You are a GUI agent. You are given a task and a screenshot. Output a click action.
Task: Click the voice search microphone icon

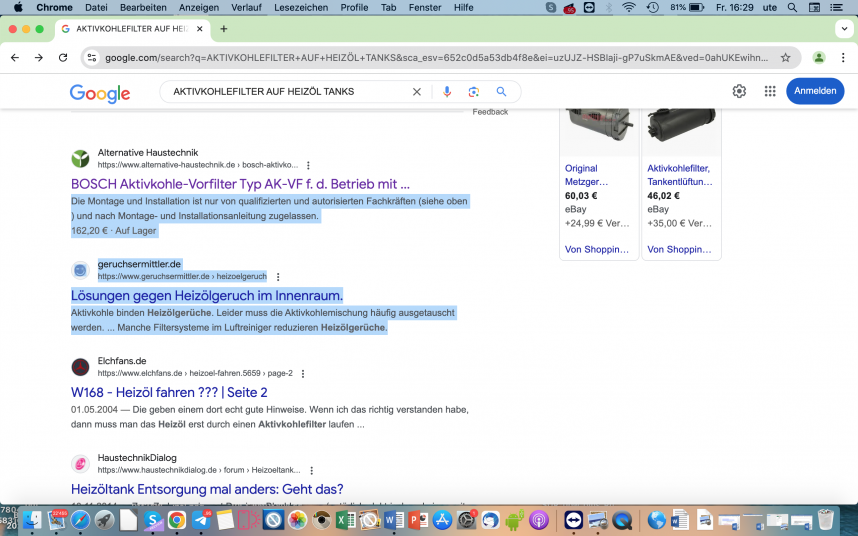pos(447,92)
